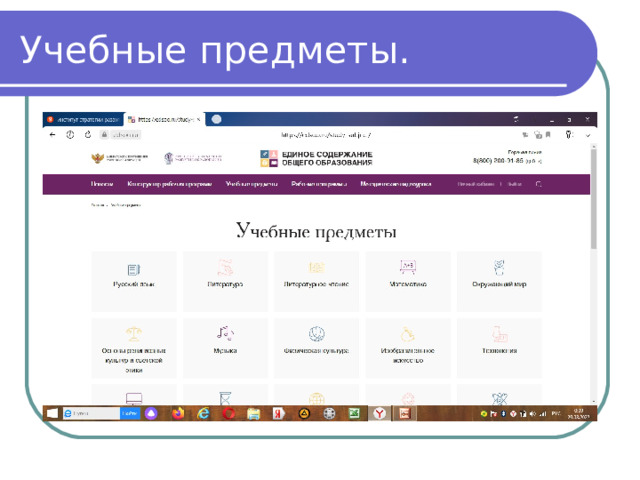
Task: Open the Учебные предметы menu item
Action: point(251,184)
